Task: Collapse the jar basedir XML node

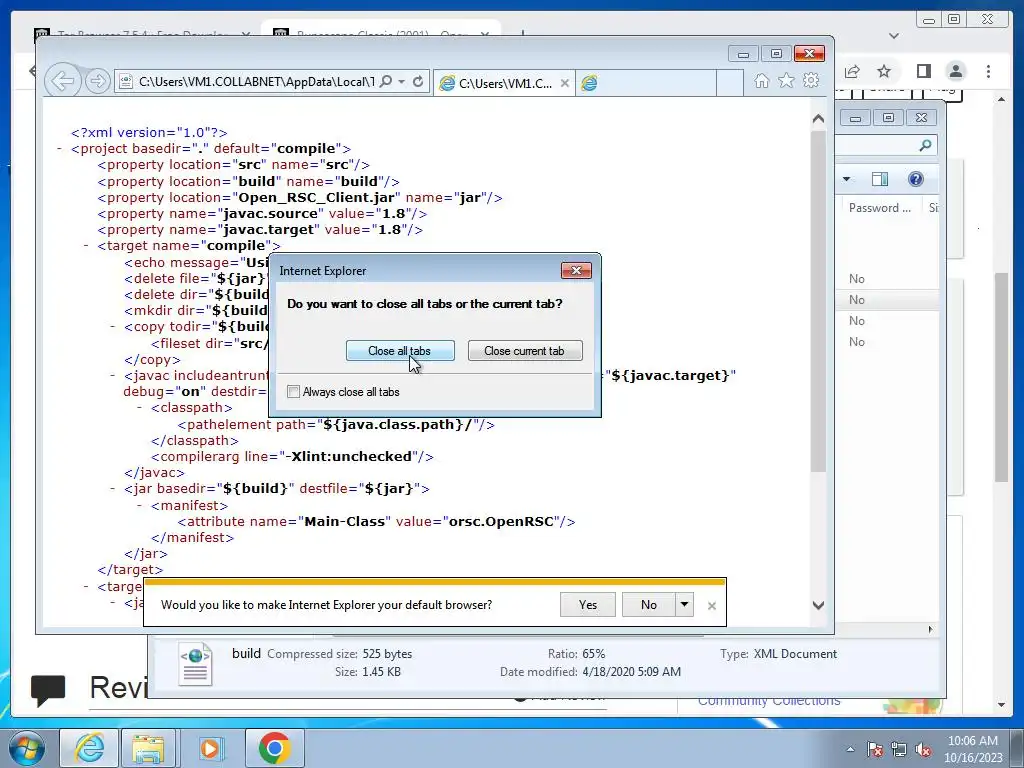Action: click(113, 488)
